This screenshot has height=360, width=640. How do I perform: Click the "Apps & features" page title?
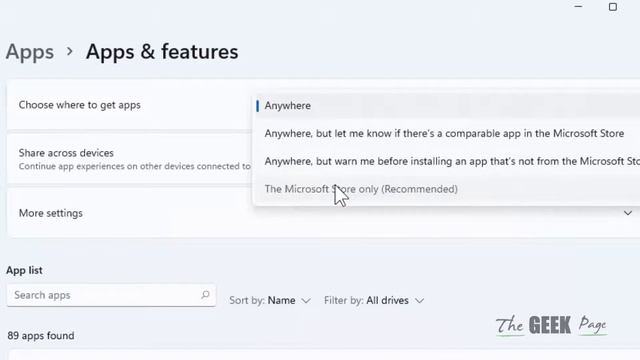point(162,52)
